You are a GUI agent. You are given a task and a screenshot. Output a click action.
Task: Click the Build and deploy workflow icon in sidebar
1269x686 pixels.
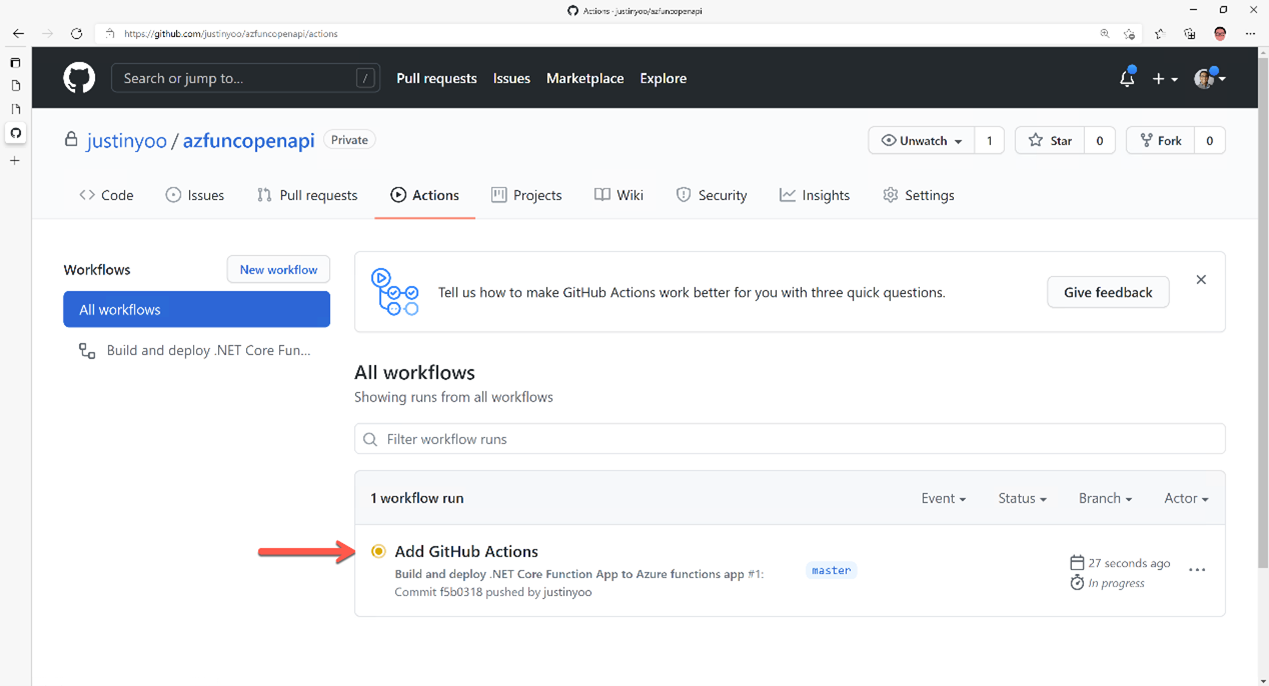pos(87,351)
